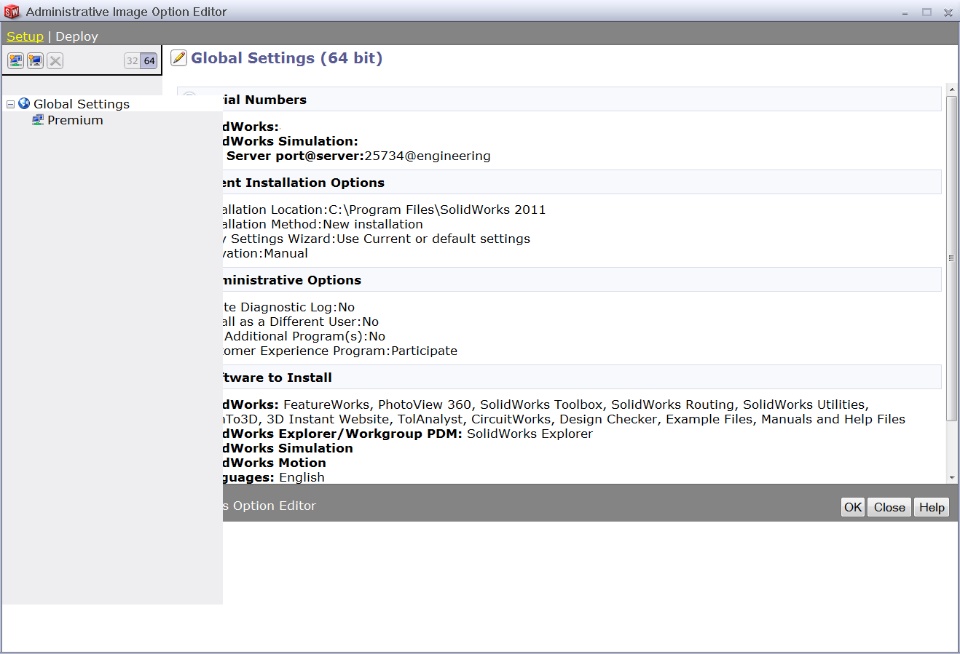Click the 'New installation' method text
The height and width of the screenshot is (654, 960).
(373, 224)
